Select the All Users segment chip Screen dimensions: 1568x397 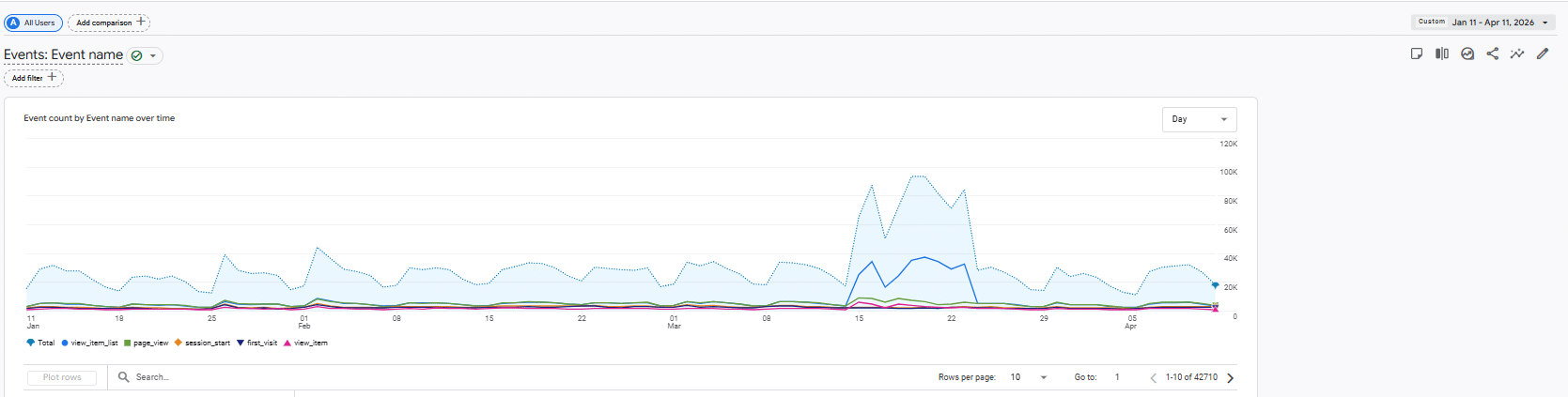tap(33, 23)
